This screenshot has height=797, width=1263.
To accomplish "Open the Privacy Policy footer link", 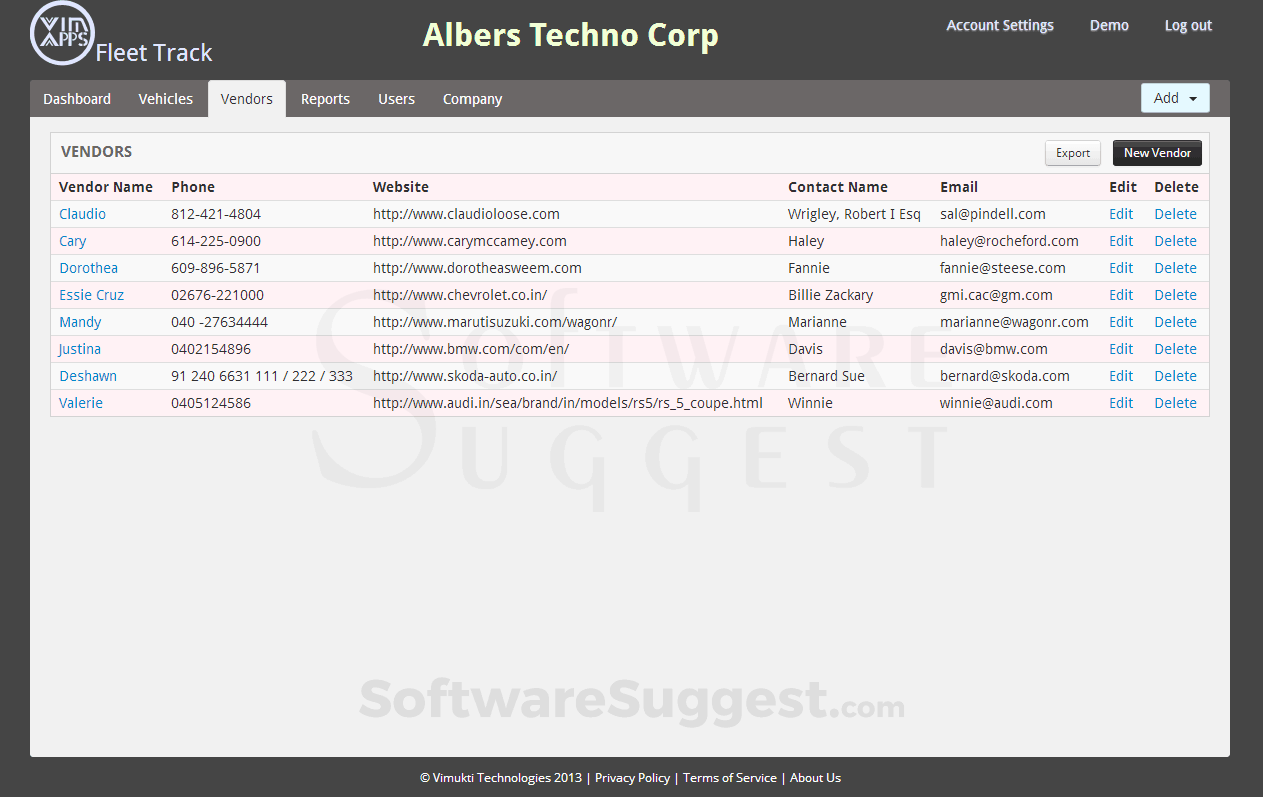I will [x=632, y=778].
